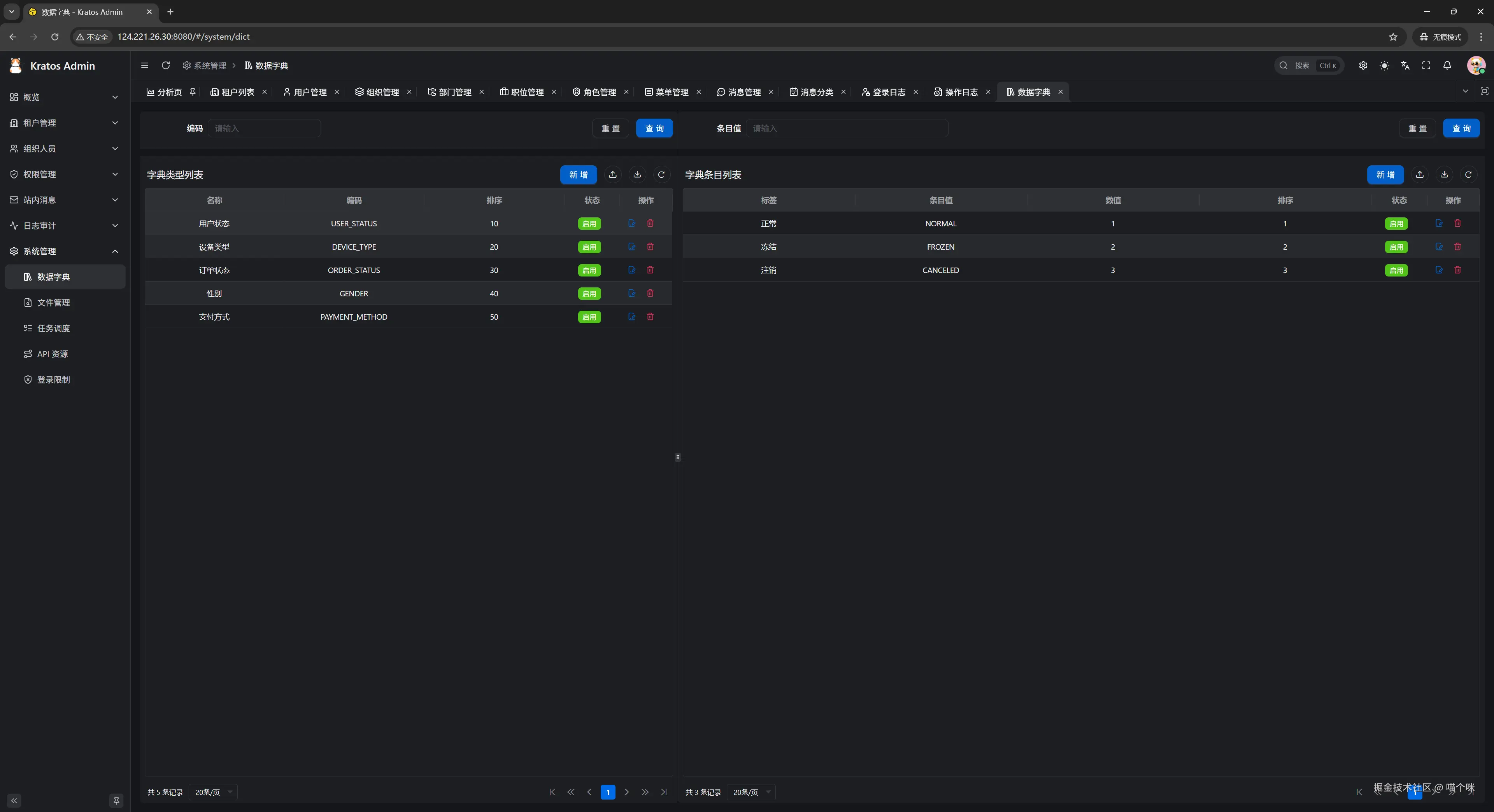Screen dimensions: 1494x812
Task: Click download icon in dictionary entry list
Action: coord(1444,175)
